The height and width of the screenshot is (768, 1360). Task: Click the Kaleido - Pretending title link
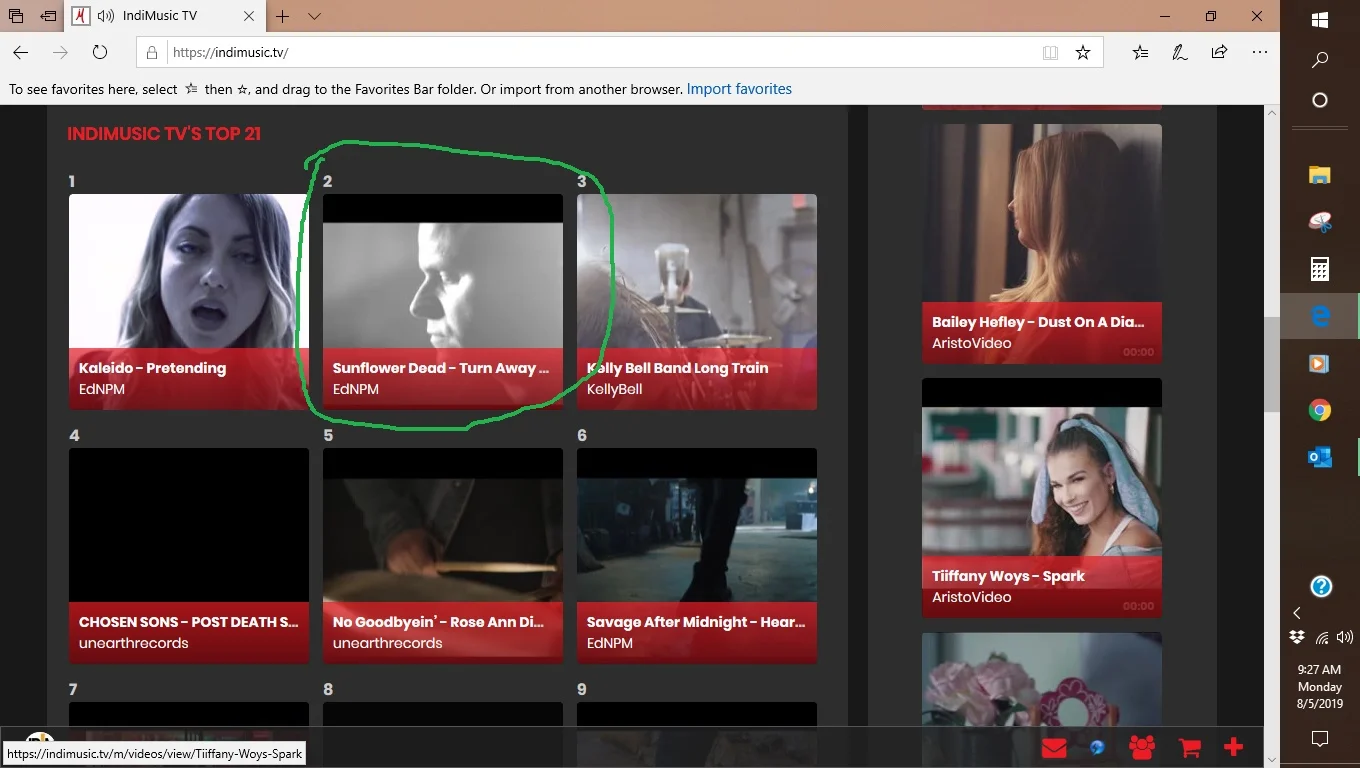tap(152, 368)
